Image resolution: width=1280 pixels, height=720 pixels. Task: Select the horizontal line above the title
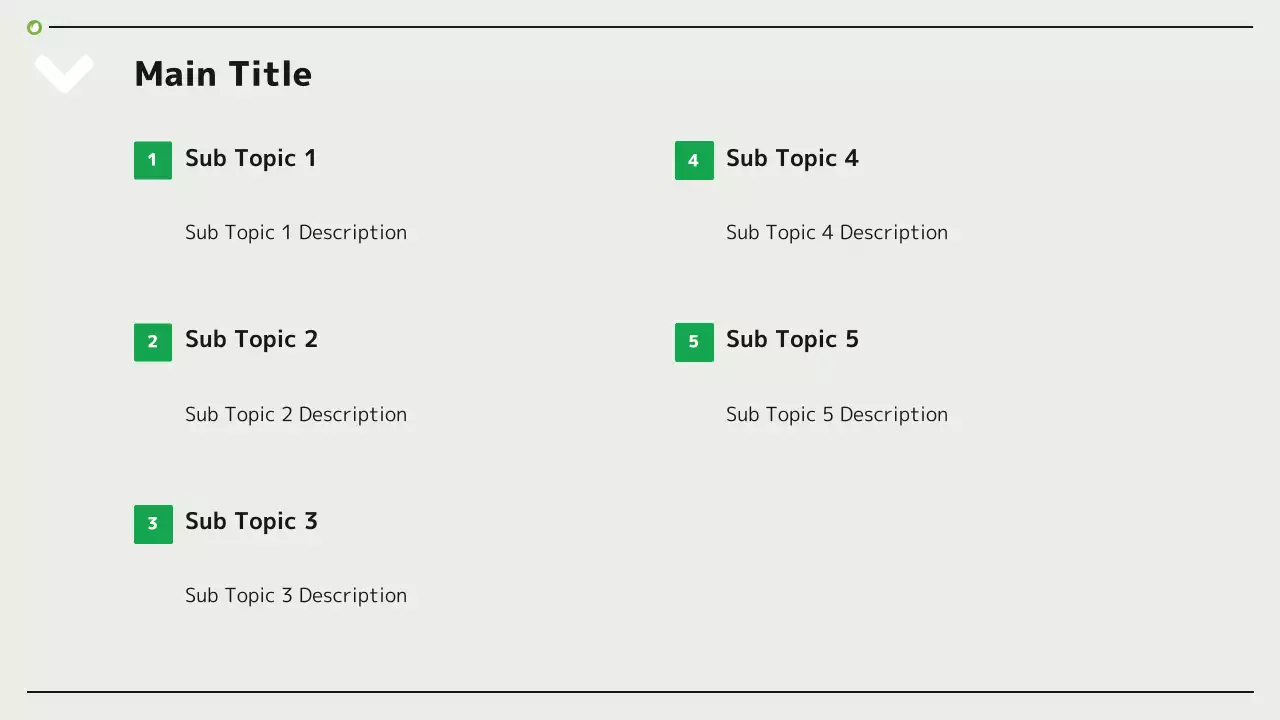click(x=650, y=27)
